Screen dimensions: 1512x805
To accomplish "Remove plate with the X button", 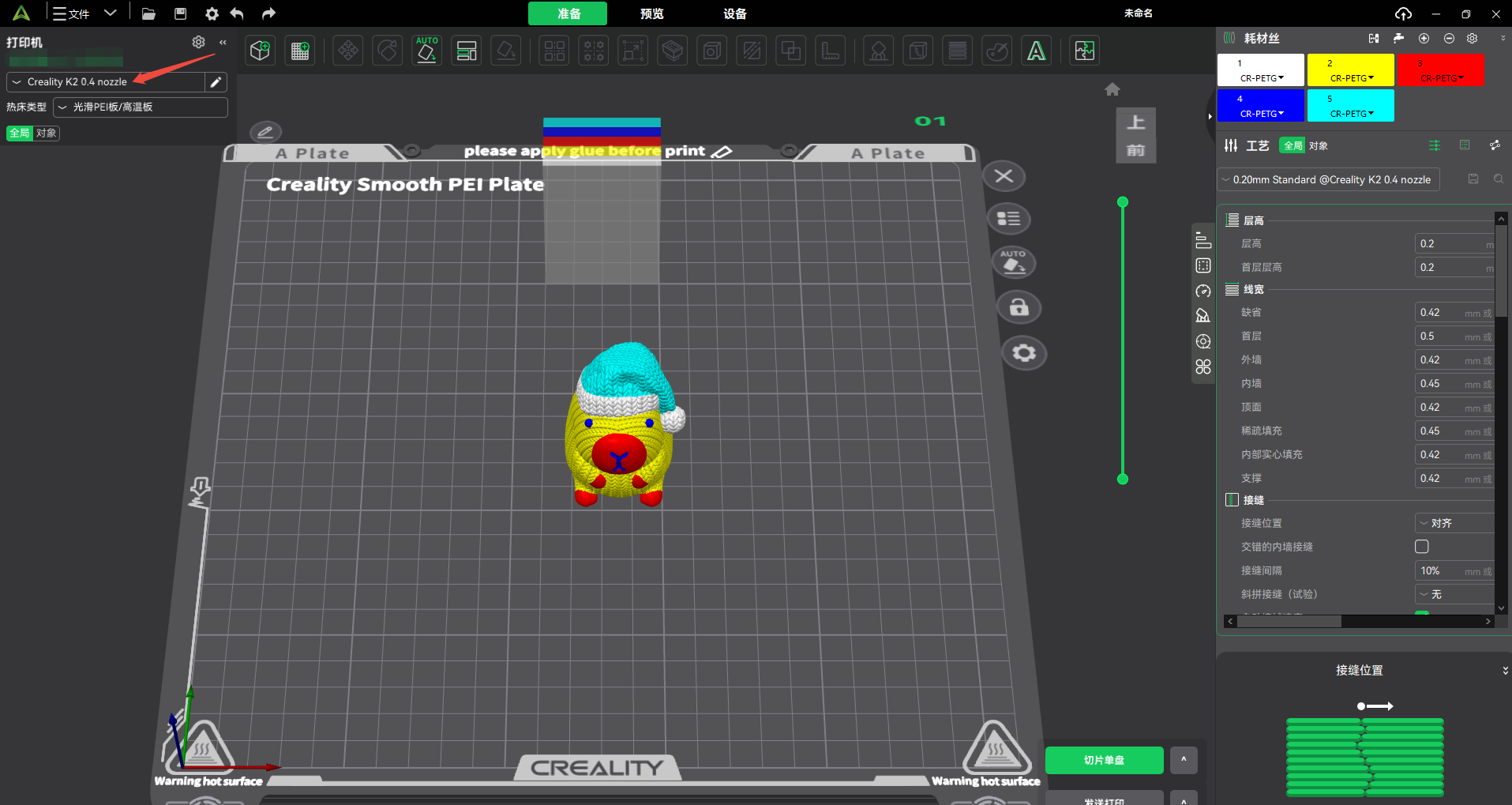I will (x=1004, y=176).
